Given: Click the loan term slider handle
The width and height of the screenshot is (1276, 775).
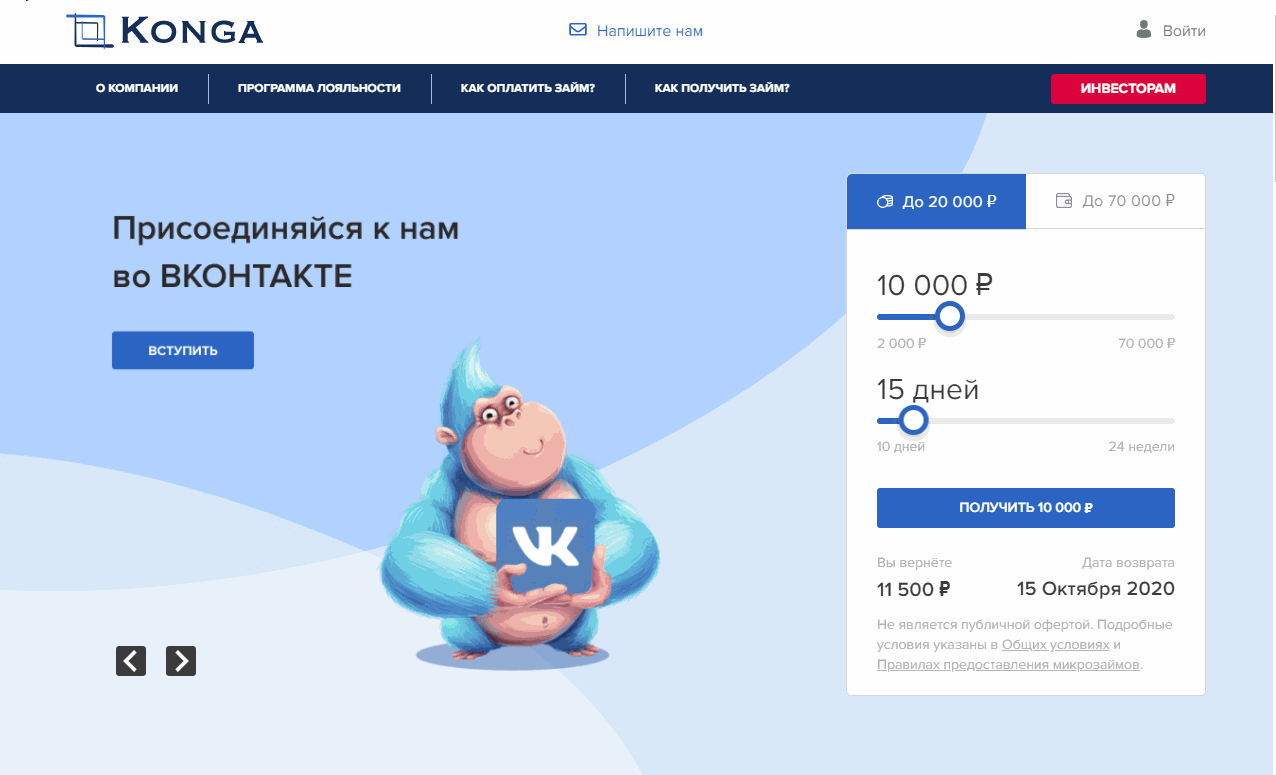Looking at the screenshot, I should coord(912,420).
